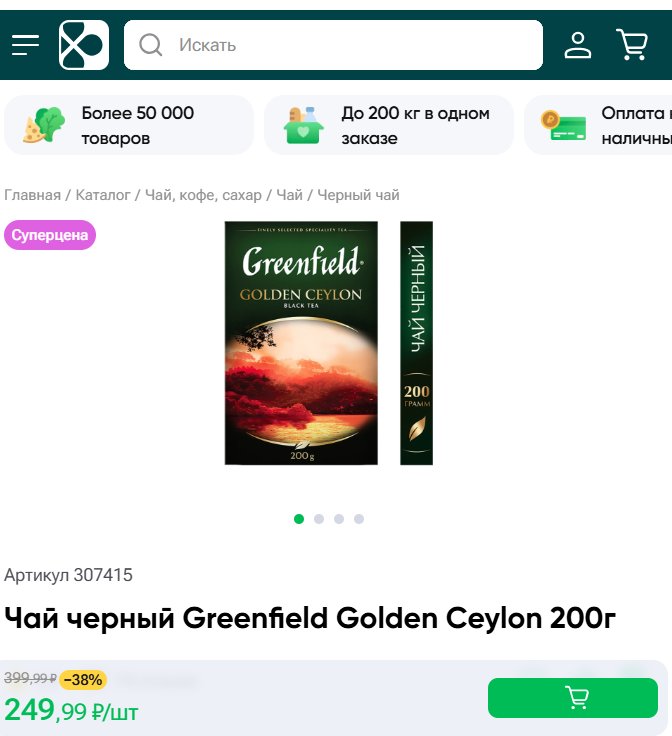672x736 pixels.
Task: Click the cheese and greens icon
Action: (44, 125)
